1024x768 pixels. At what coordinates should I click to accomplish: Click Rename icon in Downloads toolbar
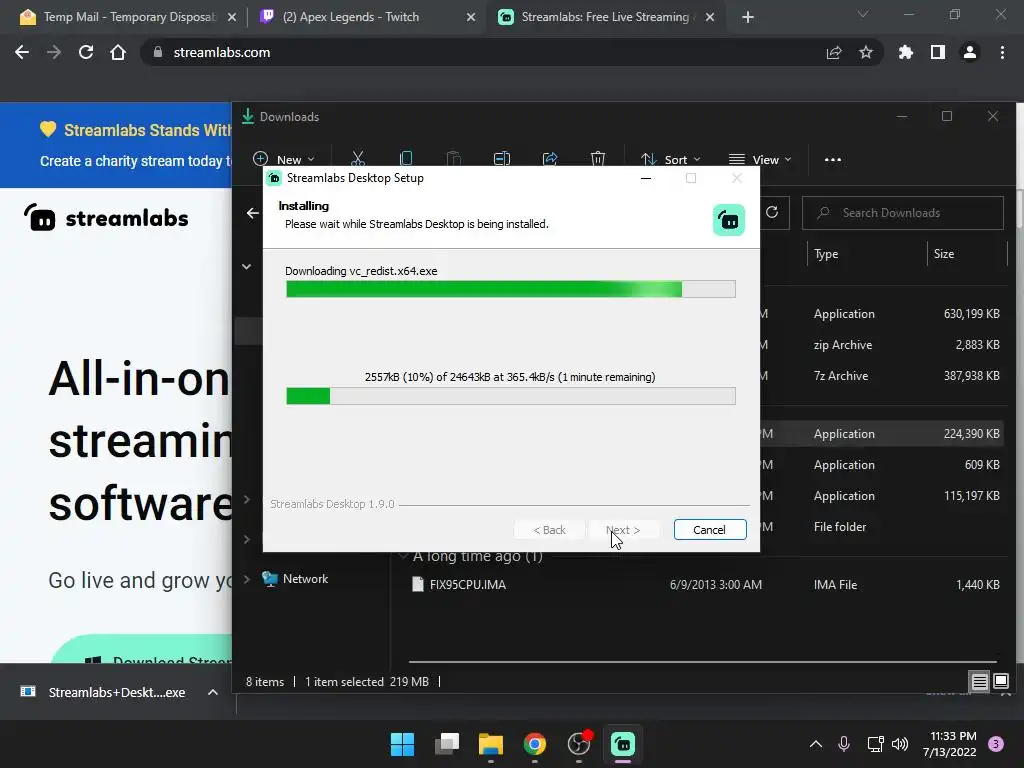(x=502, y=159)
